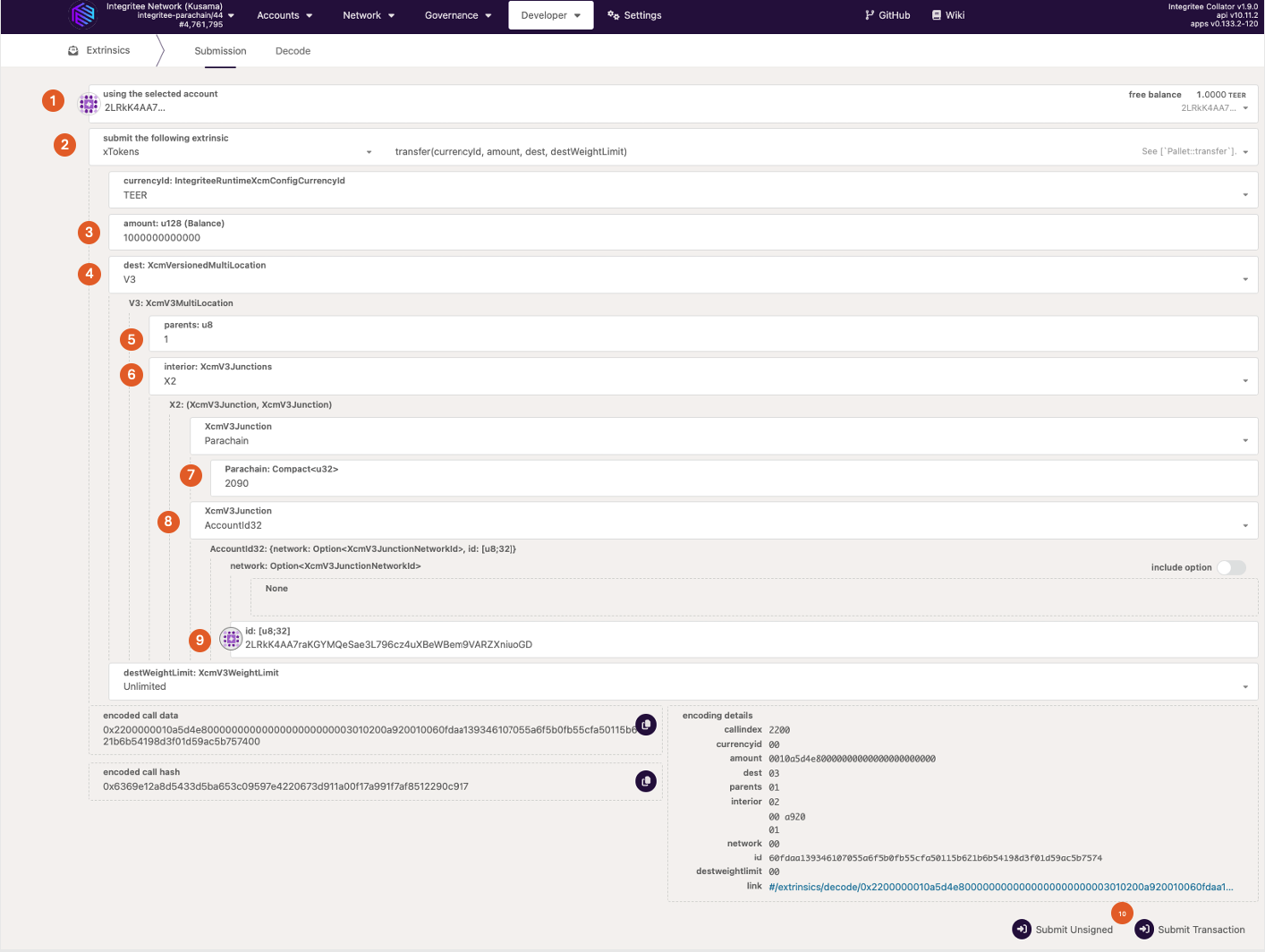Open the Accounts menu

point(284,15)
